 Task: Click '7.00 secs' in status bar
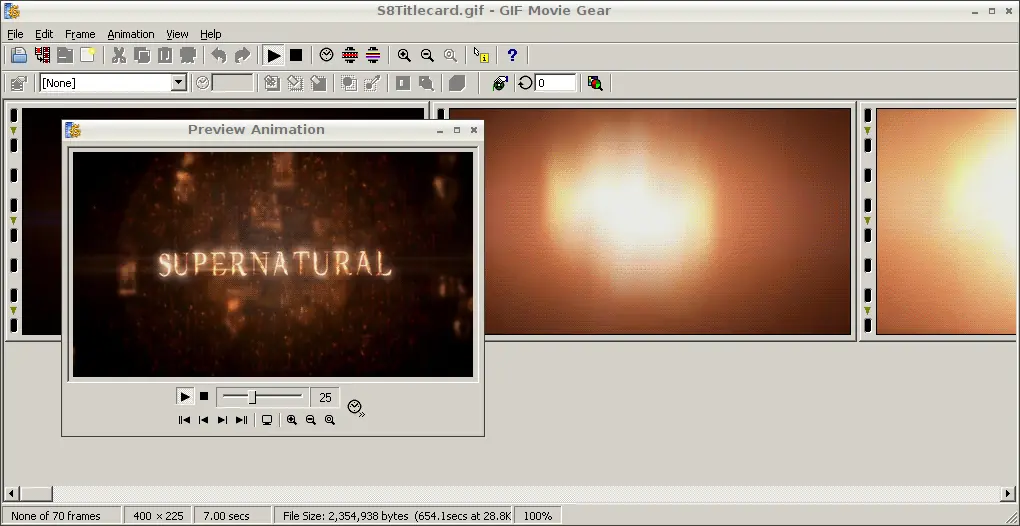pyautogui.click(x=226, y=516)
